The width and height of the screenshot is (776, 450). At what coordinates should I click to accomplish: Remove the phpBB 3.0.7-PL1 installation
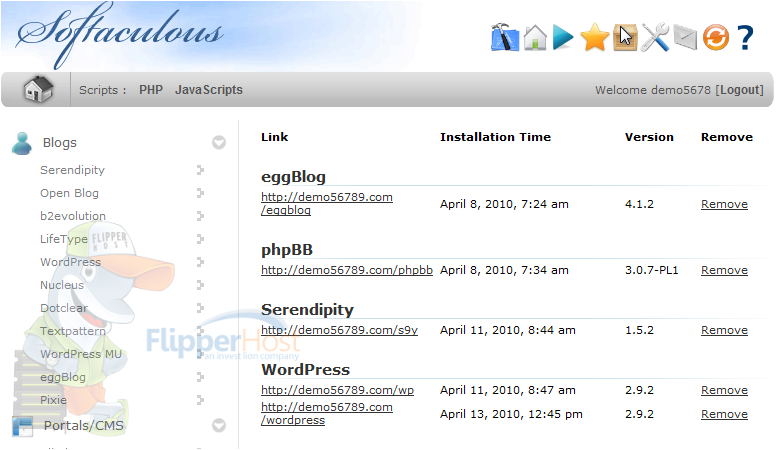coord(724,270)
